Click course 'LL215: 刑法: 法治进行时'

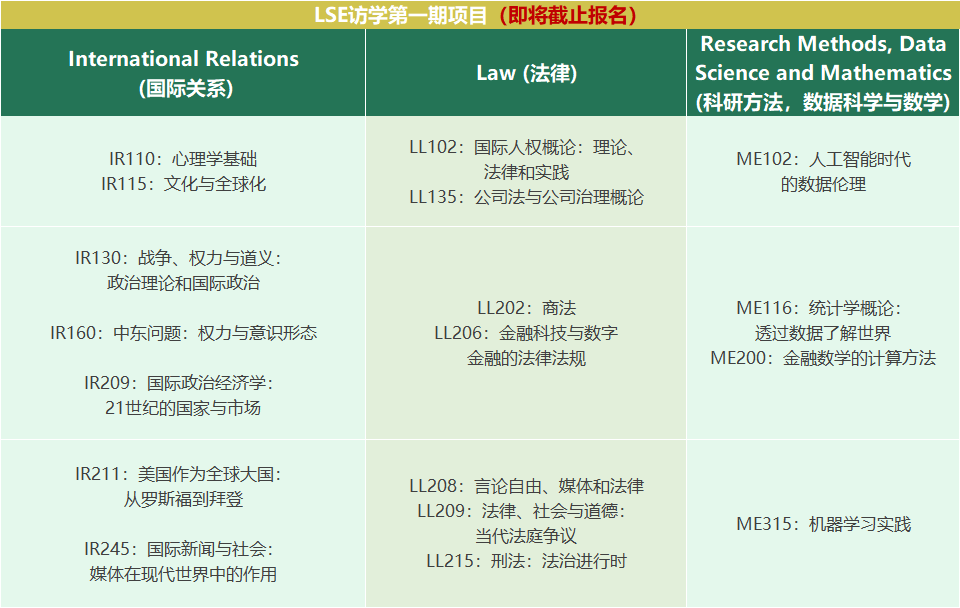click(x=526, y=561)
